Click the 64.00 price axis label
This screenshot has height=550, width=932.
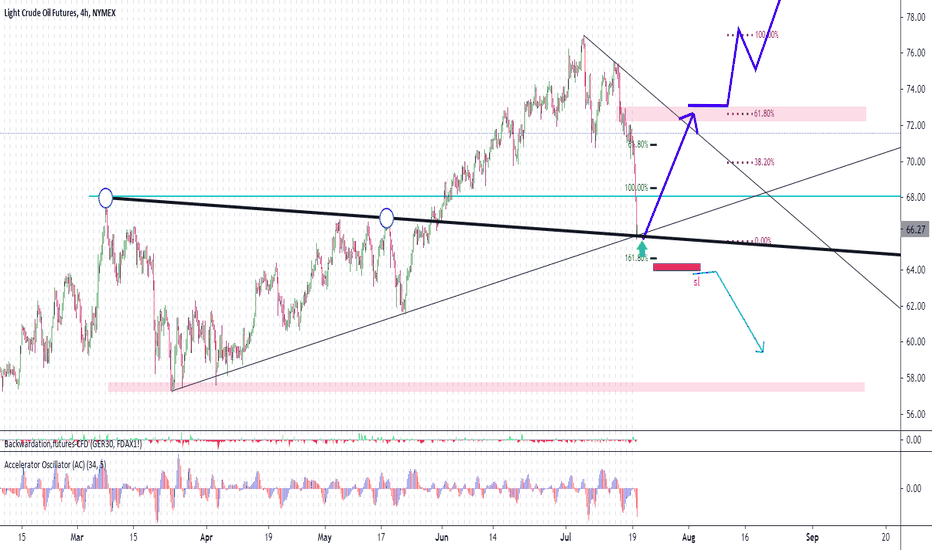915,270
